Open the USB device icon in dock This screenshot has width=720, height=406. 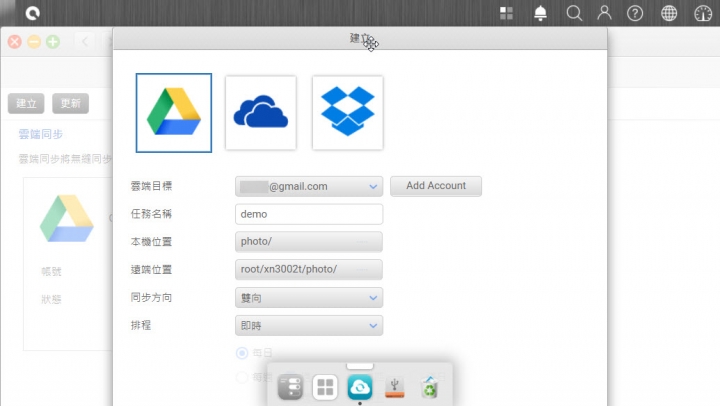click(394, 388)
